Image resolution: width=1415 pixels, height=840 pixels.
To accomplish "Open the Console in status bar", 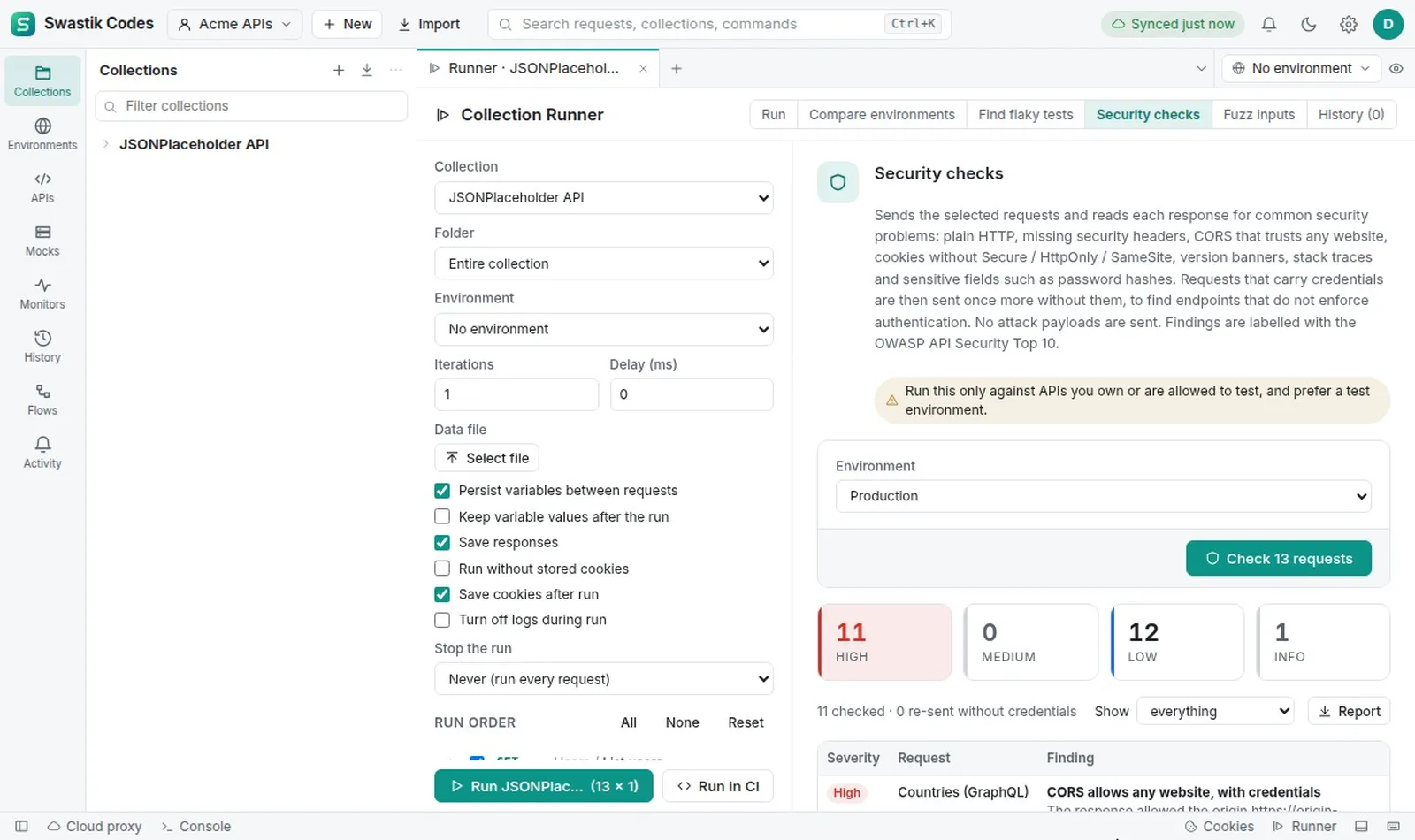I will (x=196, y=826).
